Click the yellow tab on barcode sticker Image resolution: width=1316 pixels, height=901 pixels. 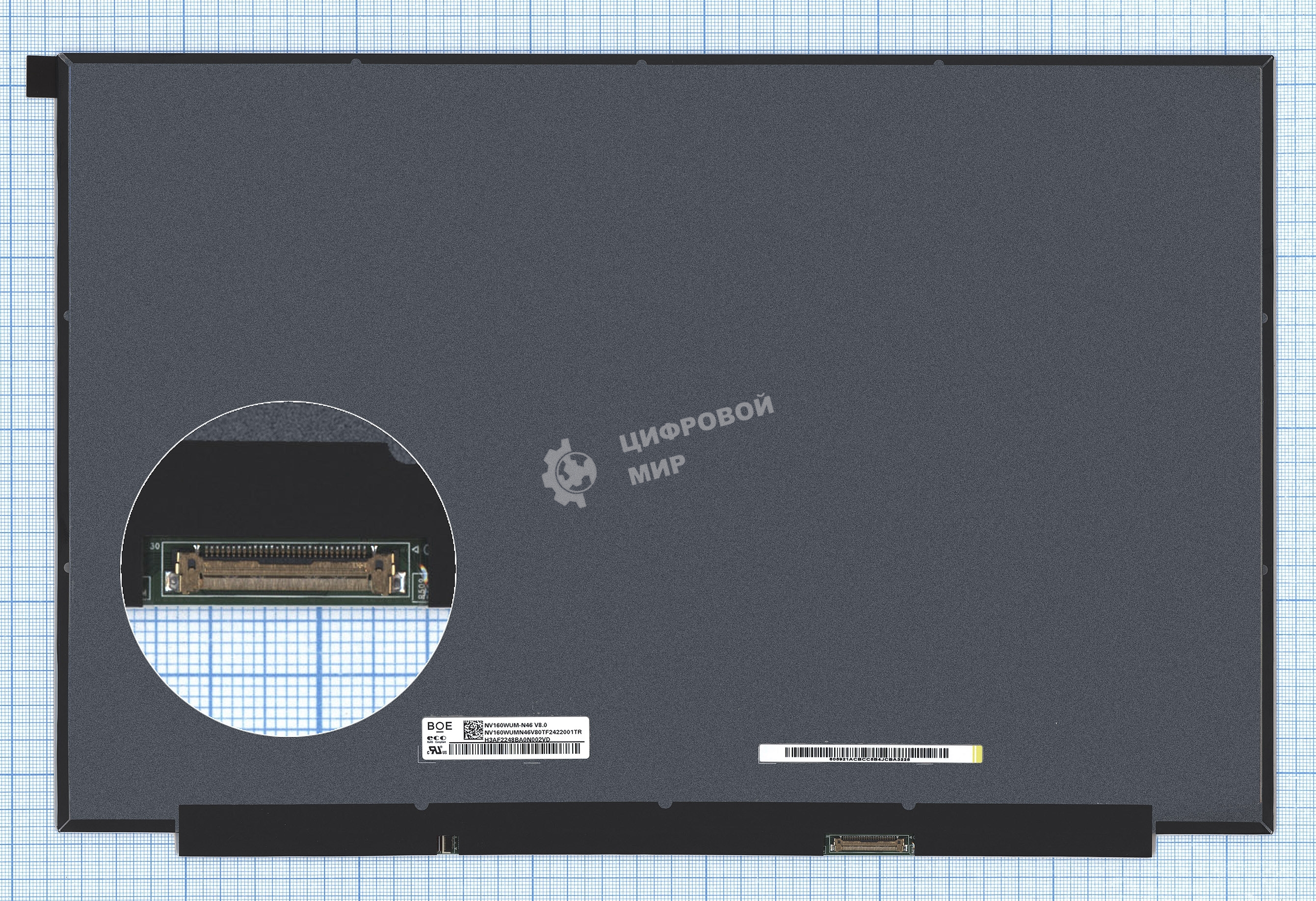(x=977, y=754)
